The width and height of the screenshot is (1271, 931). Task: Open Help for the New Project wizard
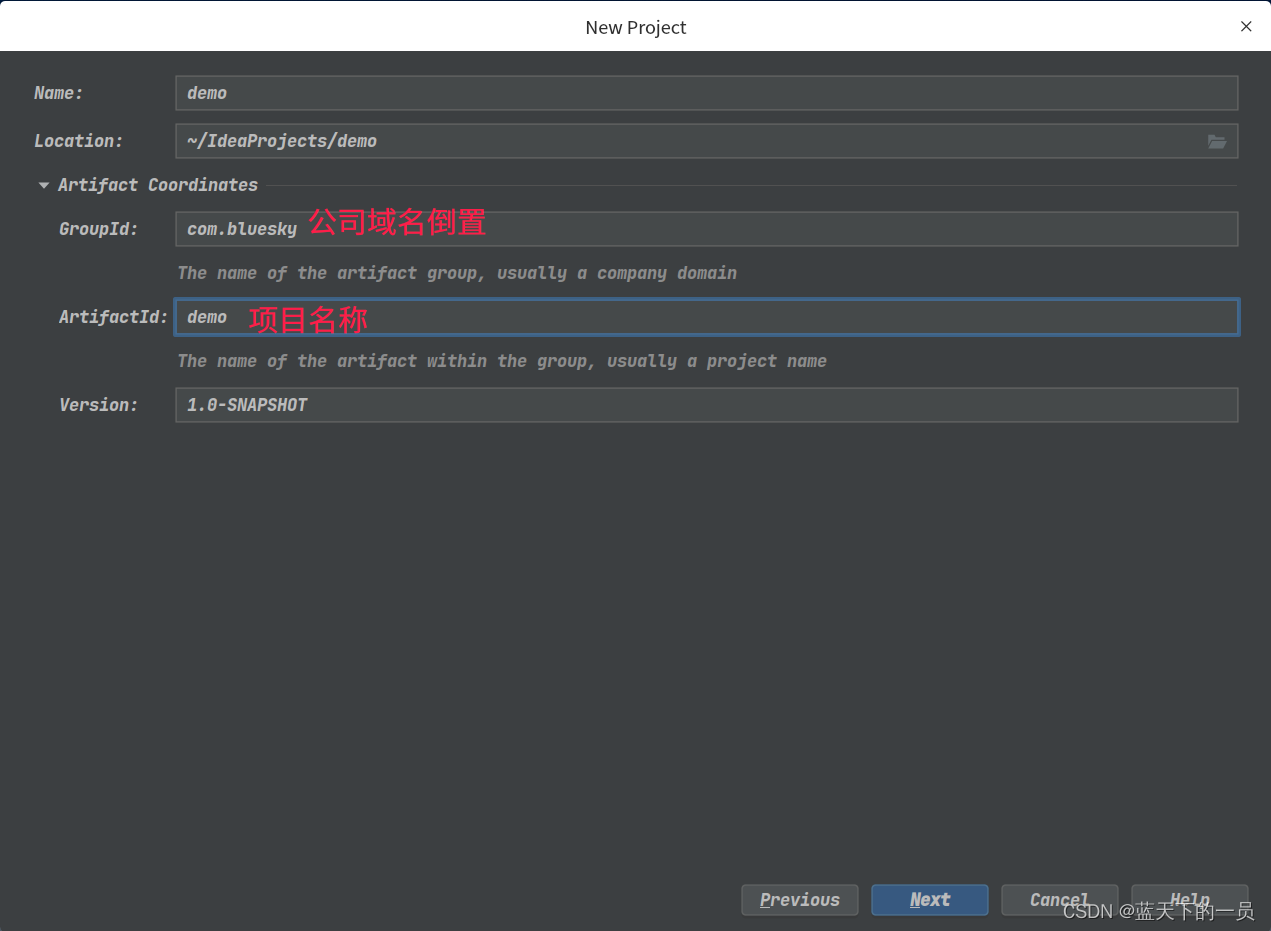coord(1189,900)
